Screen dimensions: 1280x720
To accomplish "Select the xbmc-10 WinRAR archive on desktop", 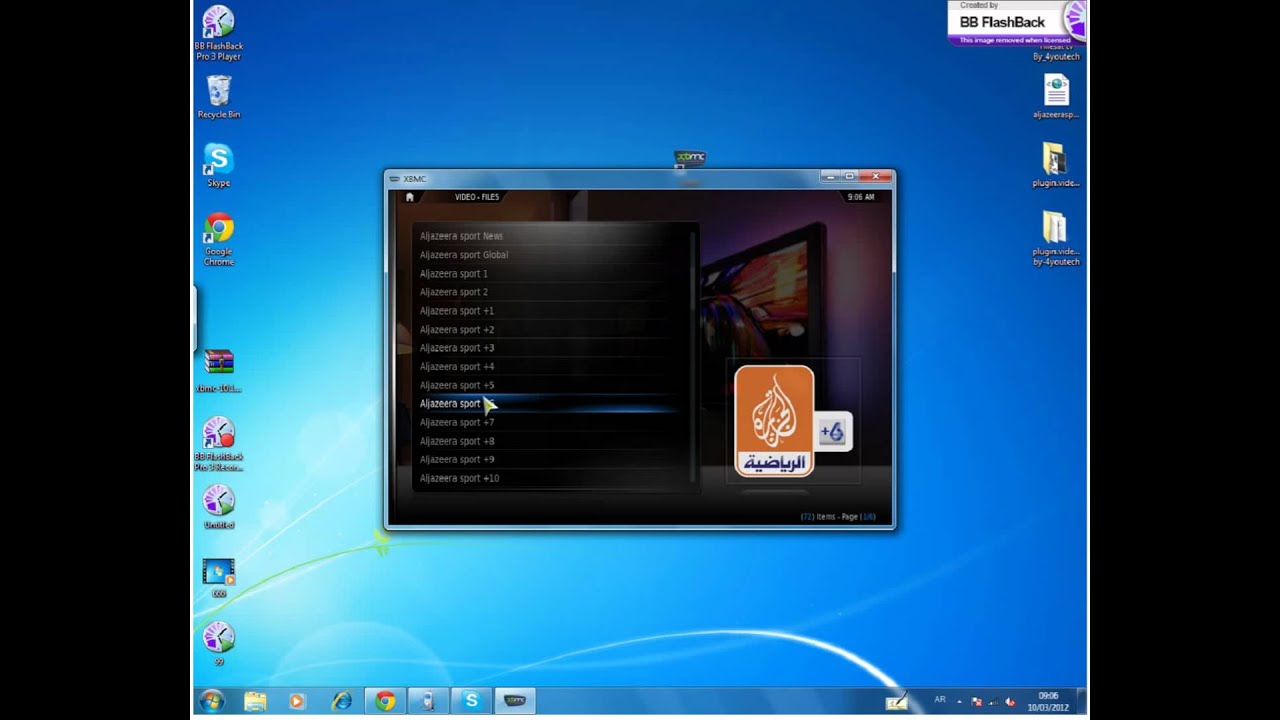I will [218, 370].
